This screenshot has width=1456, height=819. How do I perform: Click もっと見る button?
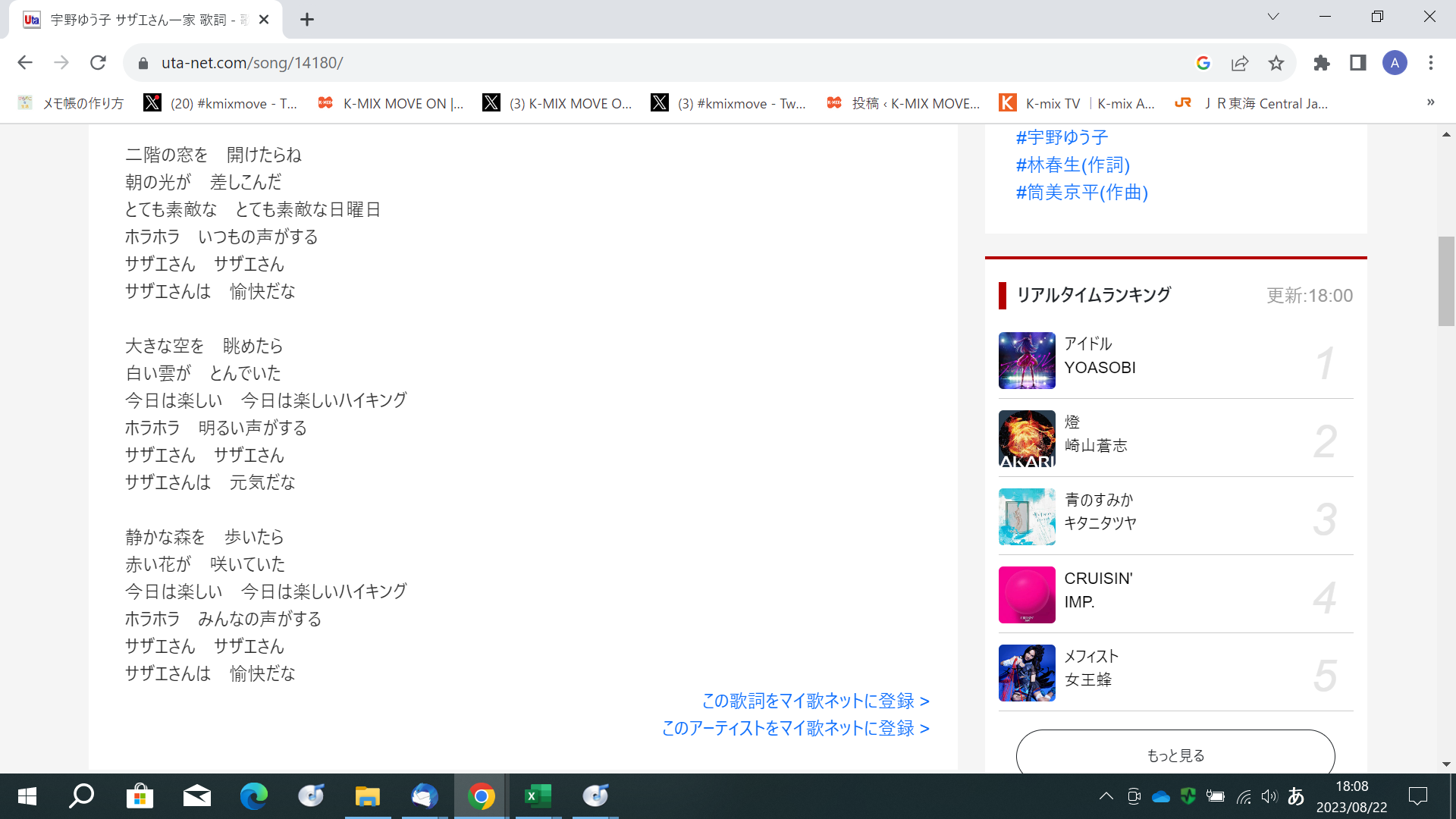pos(1175,755)
